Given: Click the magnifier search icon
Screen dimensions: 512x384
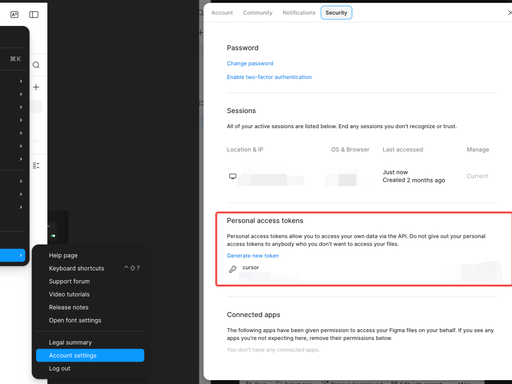Looking at the screenshot, I should 36,65.
